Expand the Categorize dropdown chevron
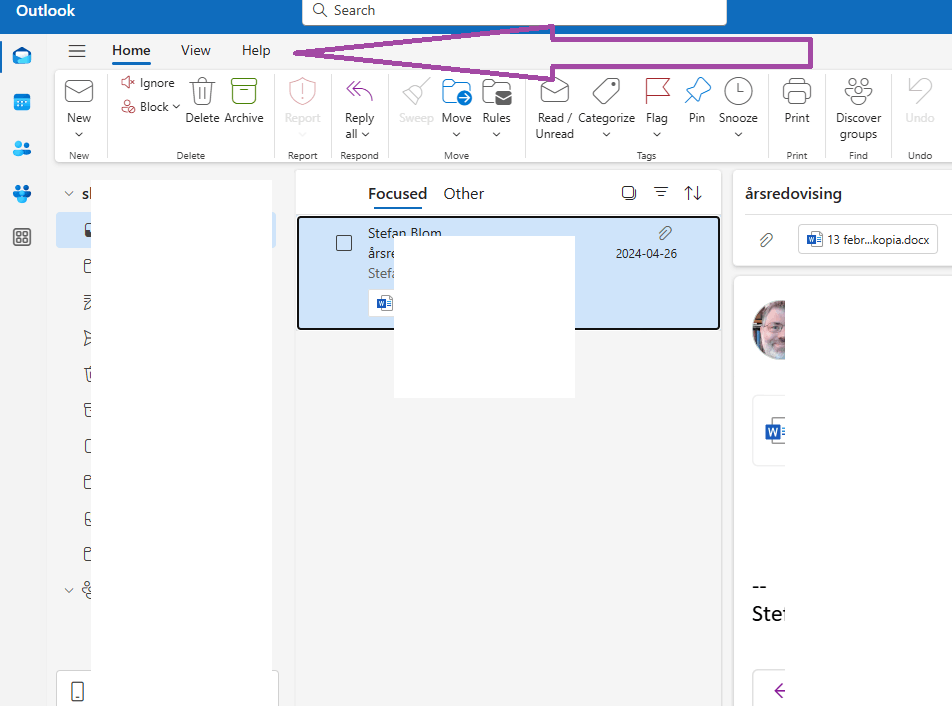Screen dimensions: 952x706 click(606, 134)
